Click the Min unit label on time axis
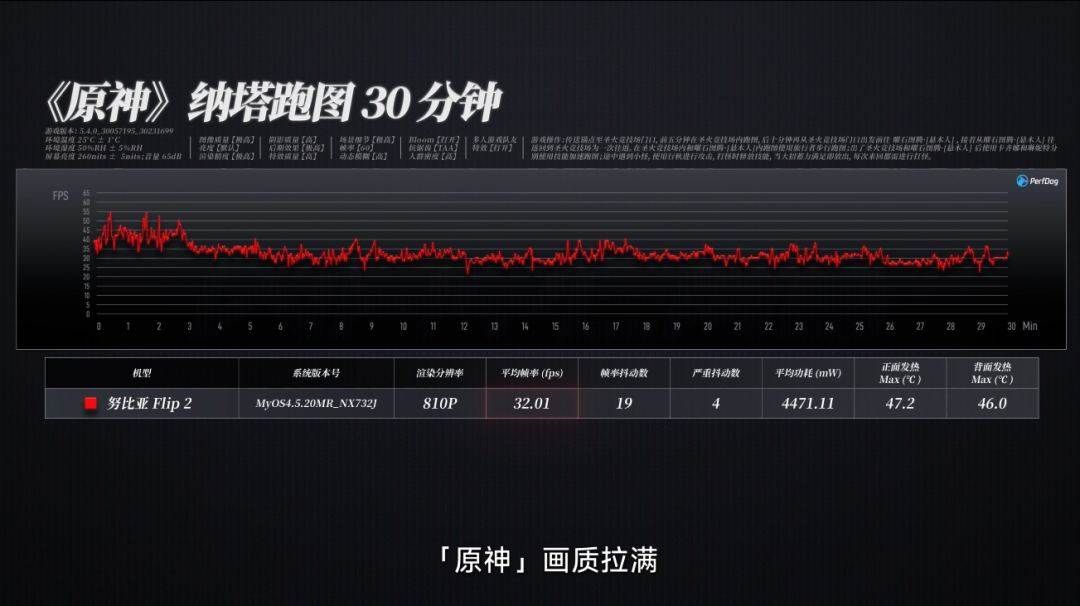Image resolution: width=1080 pixels, height=606 pixels. [x=1030, y=326]
